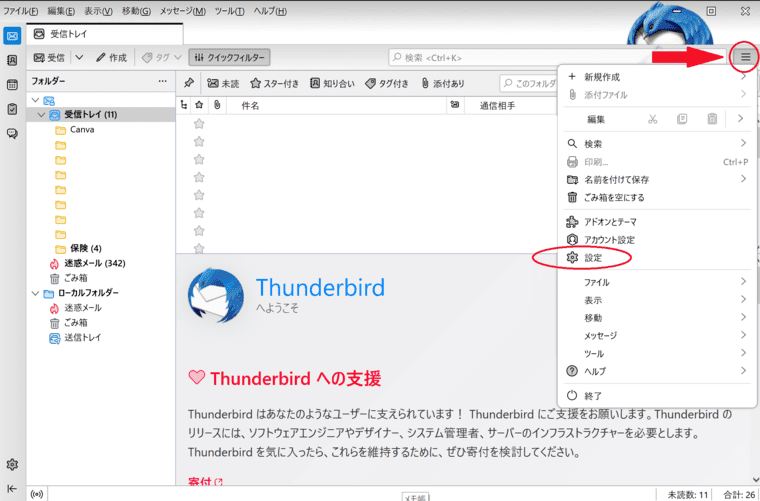Image resolution: width=760 pixels, height=501 pixels.
Task: Select 終了 to quit Thunderbird
Action: [657, 395]
